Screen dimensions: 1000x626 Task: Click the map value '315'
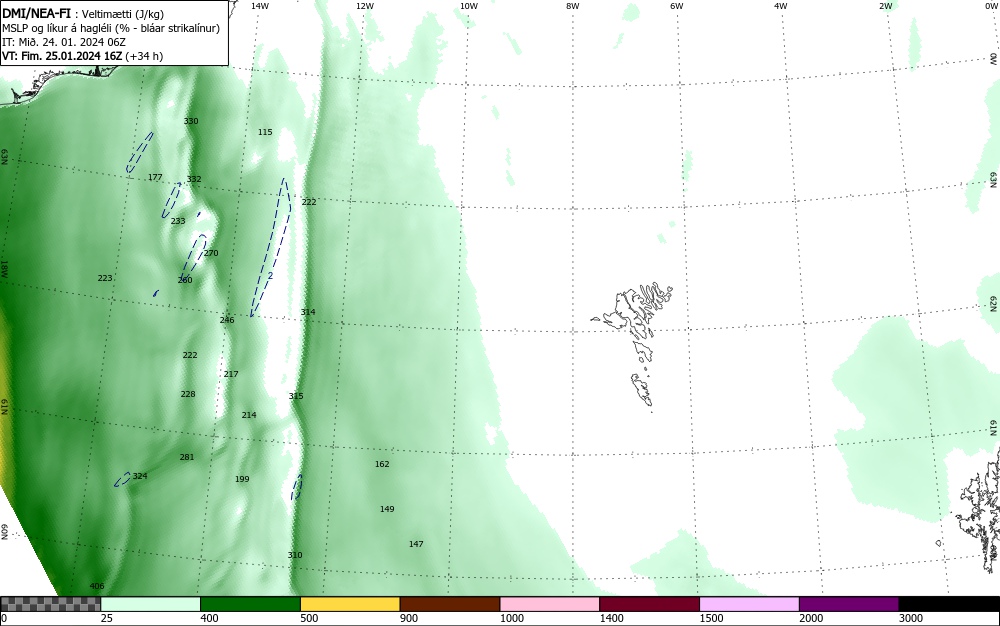click(x=296, y=396)
